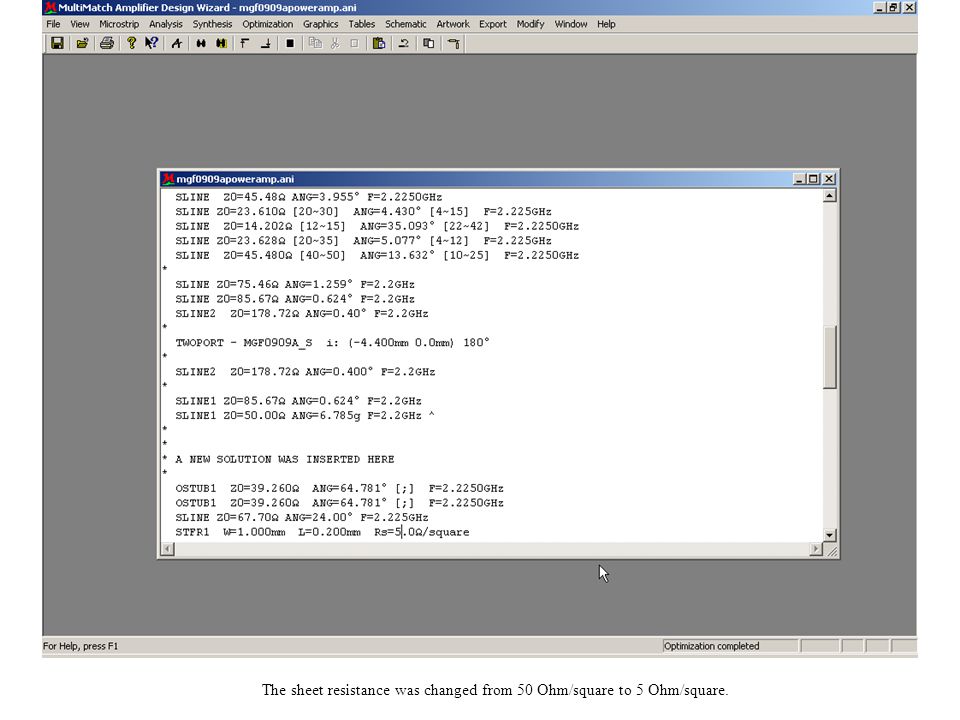Image resolution: width=960 pixels, height=720 pixels.
Task: Click the vertical scrollbar thumb
Action: tap(830, 357)
